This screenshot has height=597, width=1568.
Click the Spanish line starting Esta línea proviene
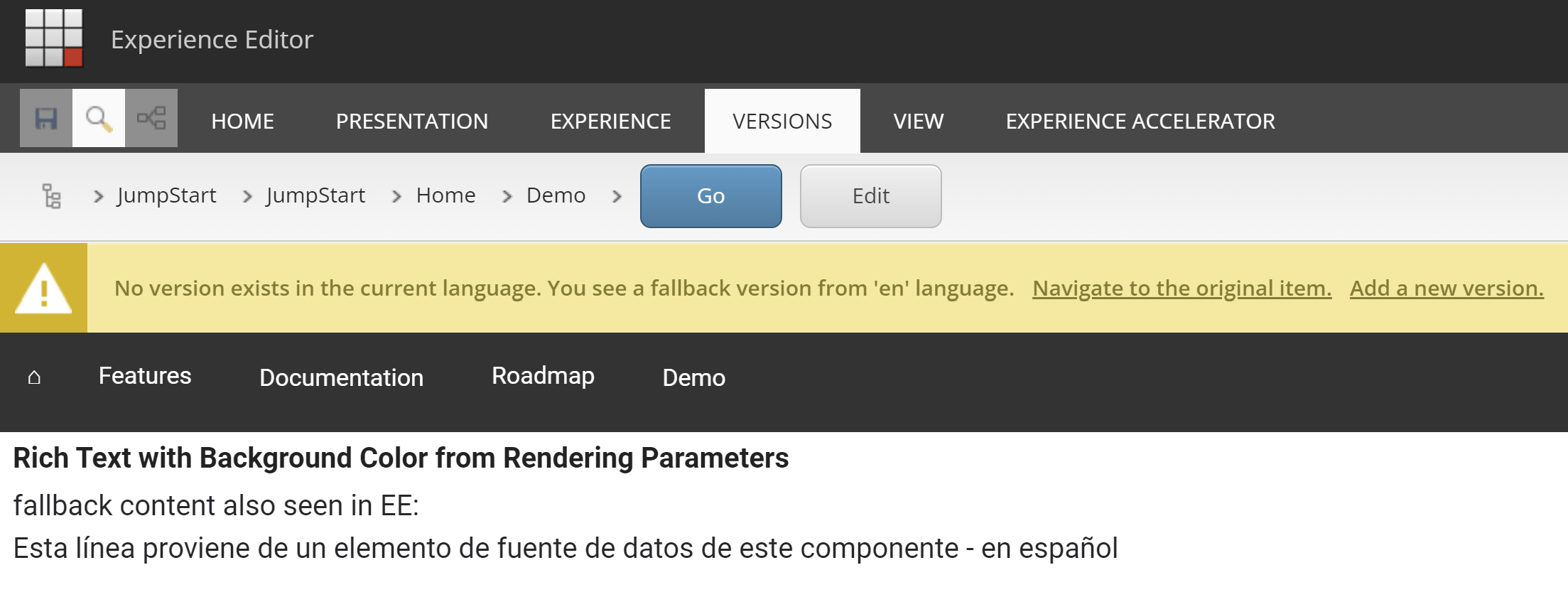tap(566, 549)
